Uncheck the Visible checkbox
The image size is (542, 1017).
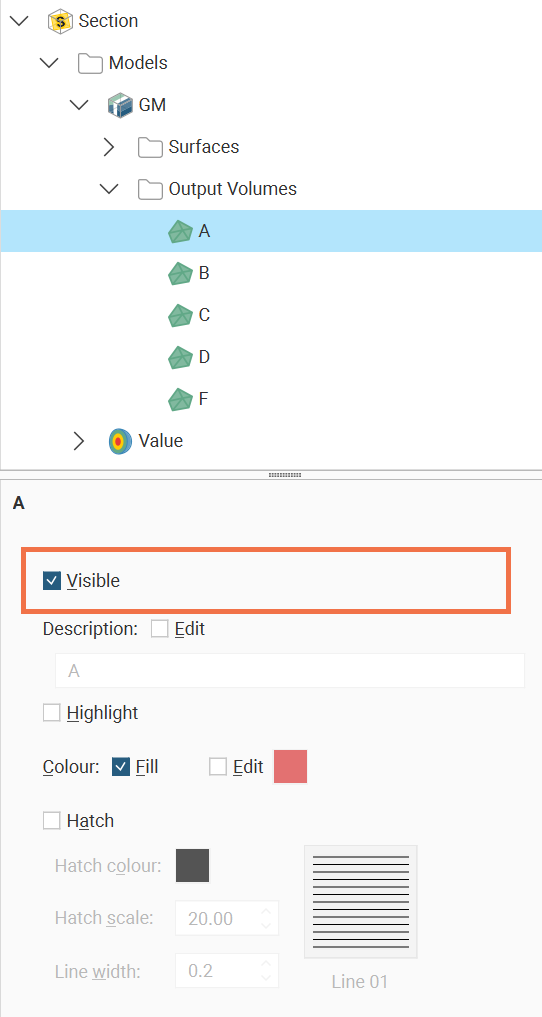(x=52, y=580)
